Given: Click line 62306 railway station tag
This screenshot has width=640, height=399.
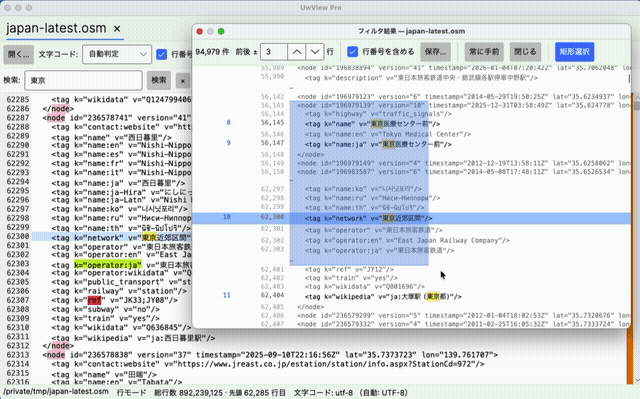Looking at the screenshot, I should click(x=119, y=291).
